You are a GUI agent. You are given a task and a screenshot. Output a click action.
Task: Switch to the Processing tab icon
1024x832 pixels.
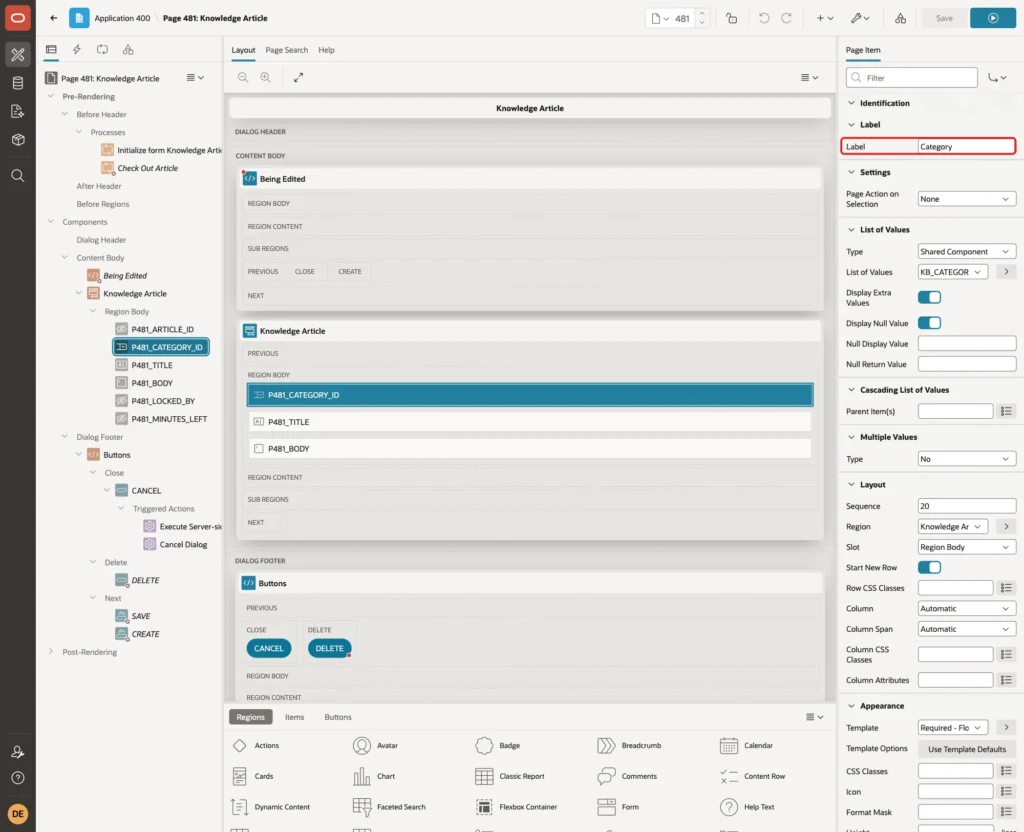[103, 50]
